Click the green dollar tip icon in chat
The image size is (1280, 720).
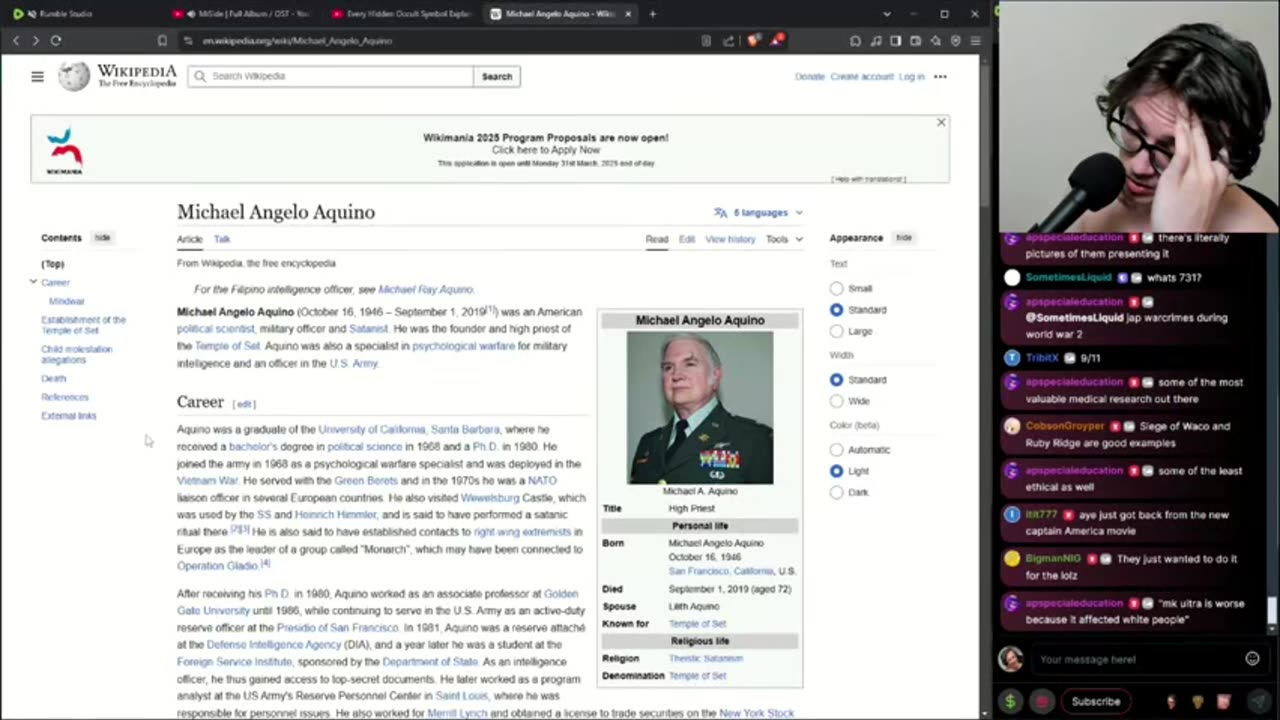coord(1012,701)
